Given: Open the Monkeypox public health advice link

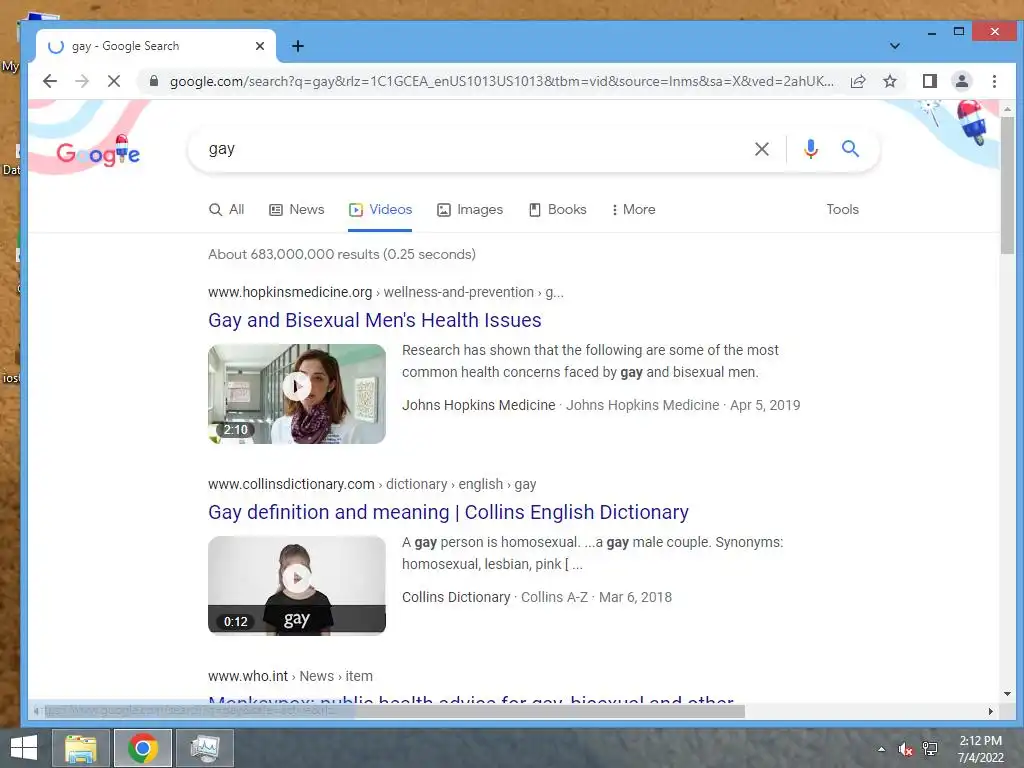Looking at the screenshot, I should pos(470,699).
